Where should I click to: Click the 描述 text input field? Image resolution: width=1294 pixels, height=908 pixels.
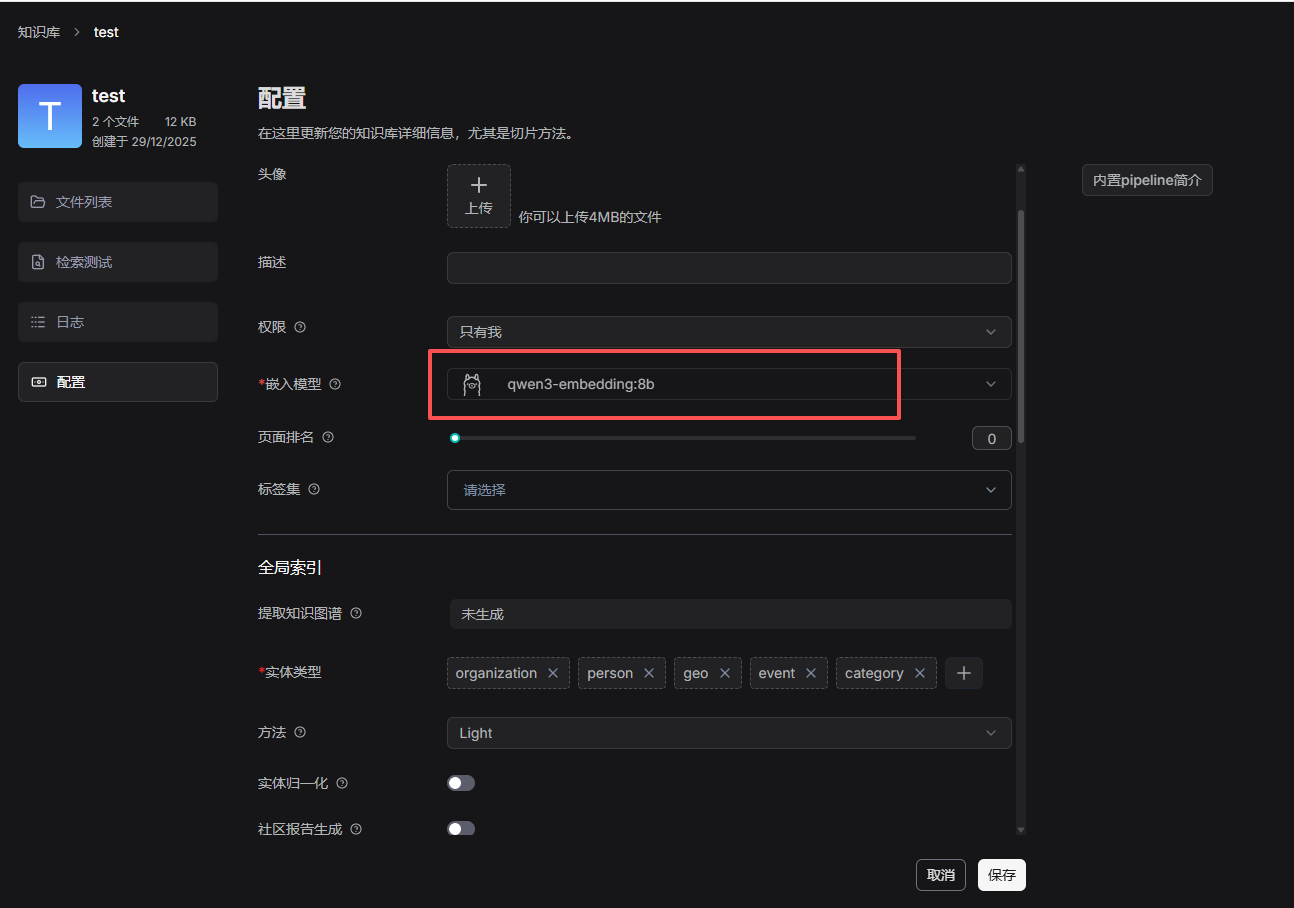pos(728,268)
